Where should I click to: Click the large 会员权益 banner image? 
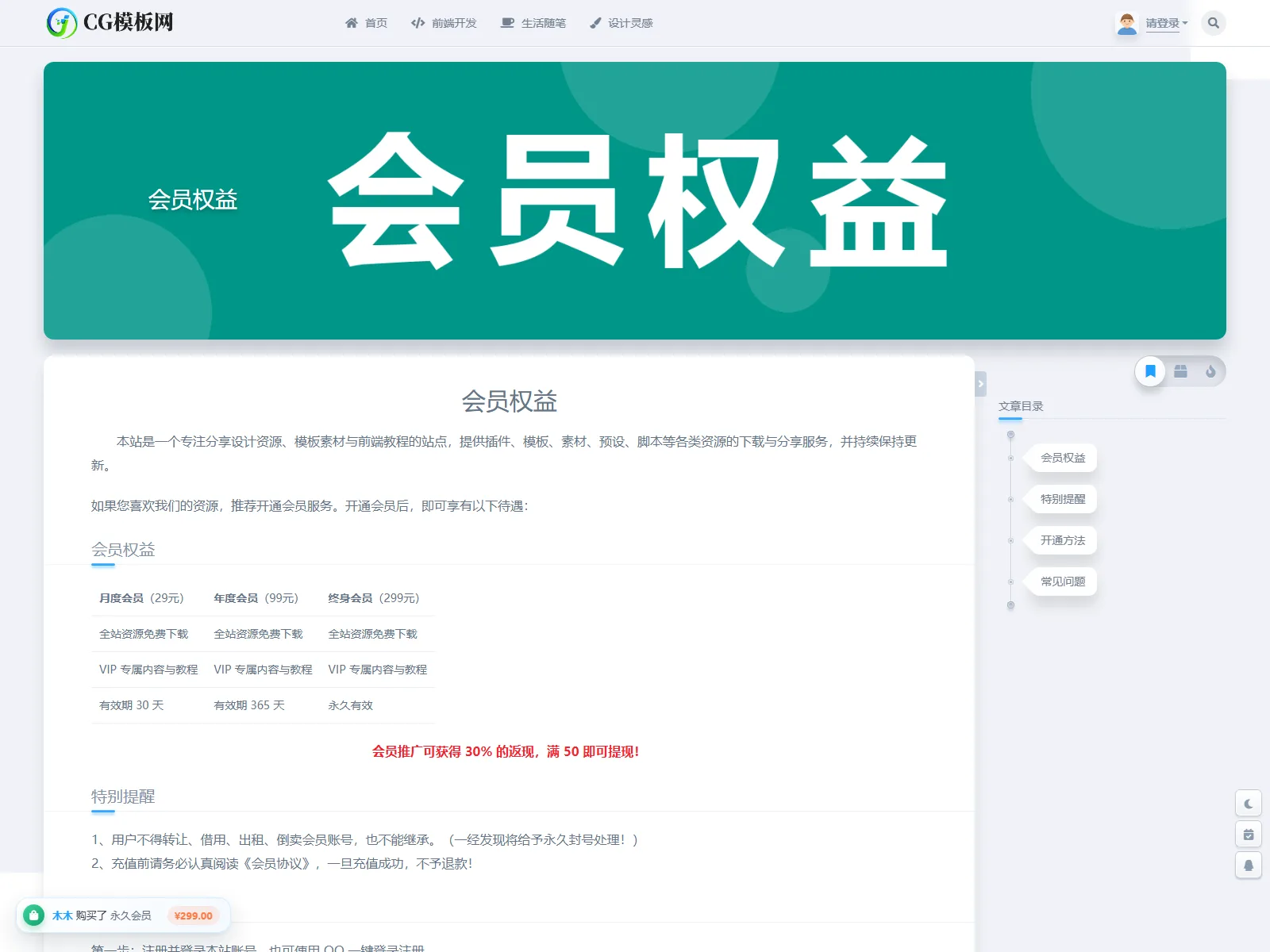[635, 201]
